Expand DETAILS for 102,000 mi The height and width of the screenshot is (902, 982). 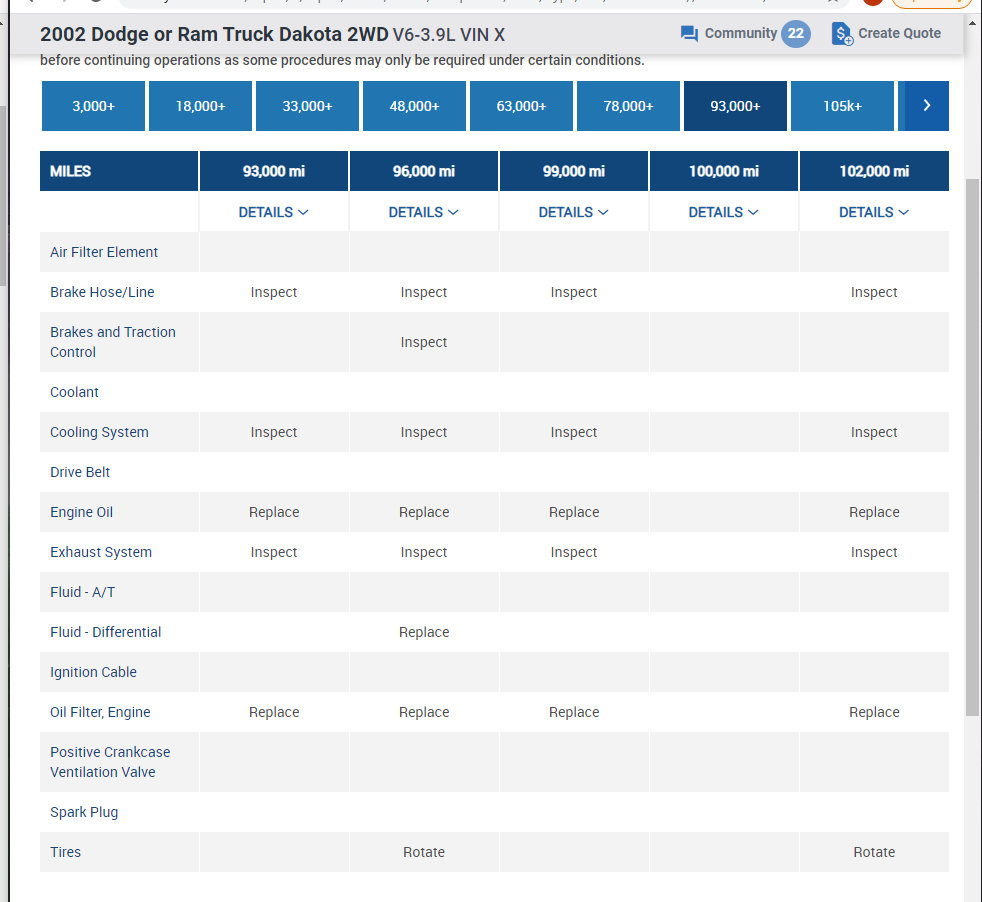click(874, 212)
